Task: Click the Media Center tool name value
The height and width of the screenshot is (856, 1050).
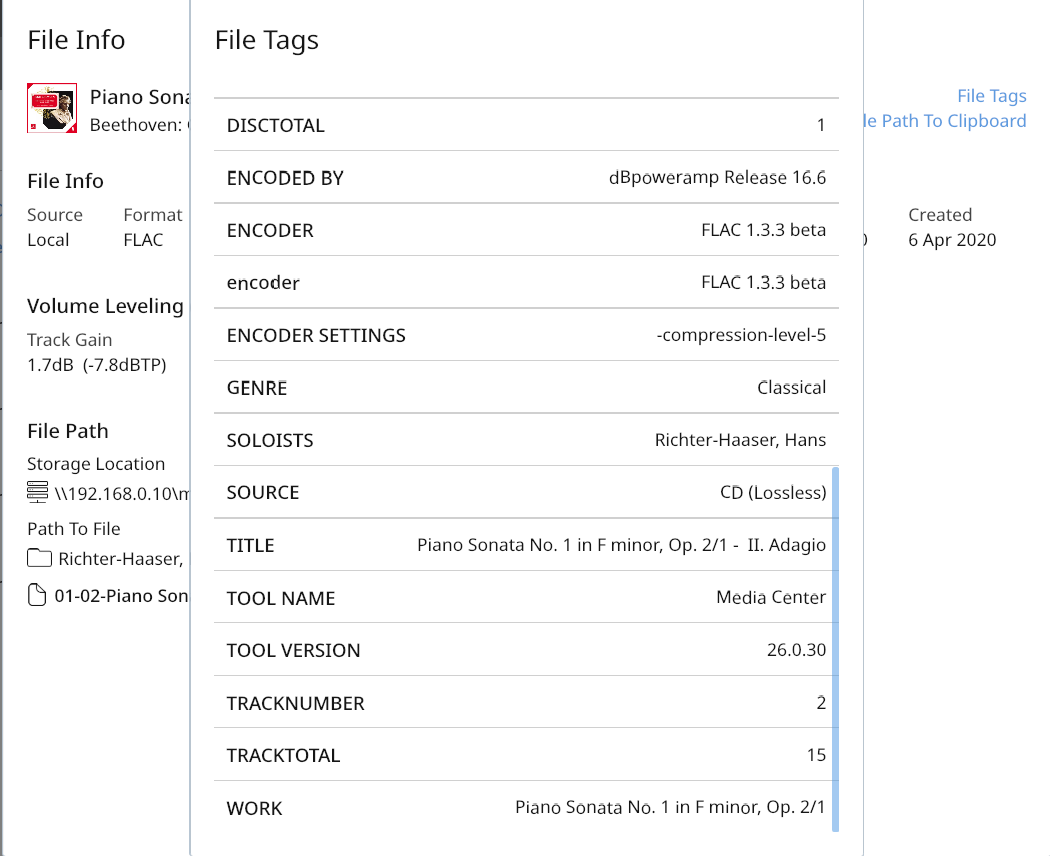Action: (771, 597)
